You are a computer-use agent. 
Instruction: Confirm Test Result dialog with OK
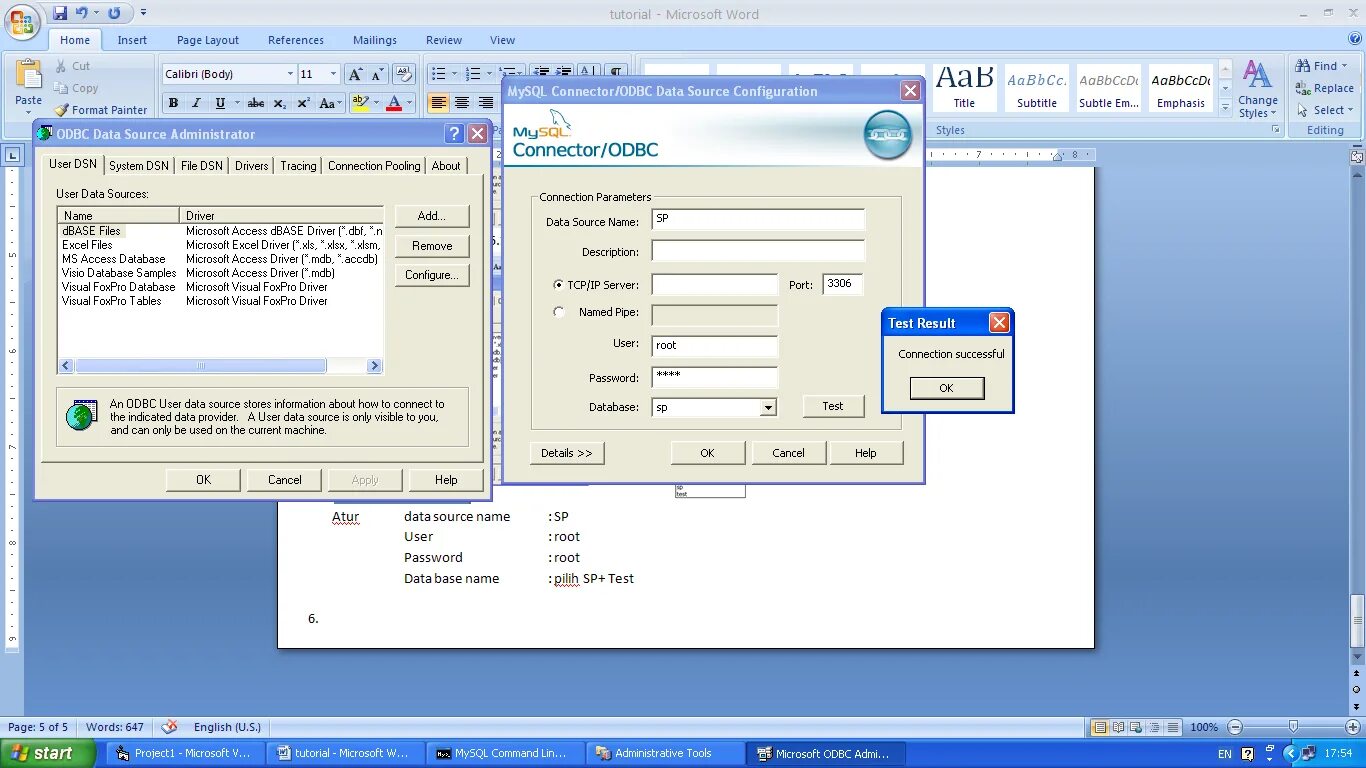pyautogui.click(x=946, y=388)
